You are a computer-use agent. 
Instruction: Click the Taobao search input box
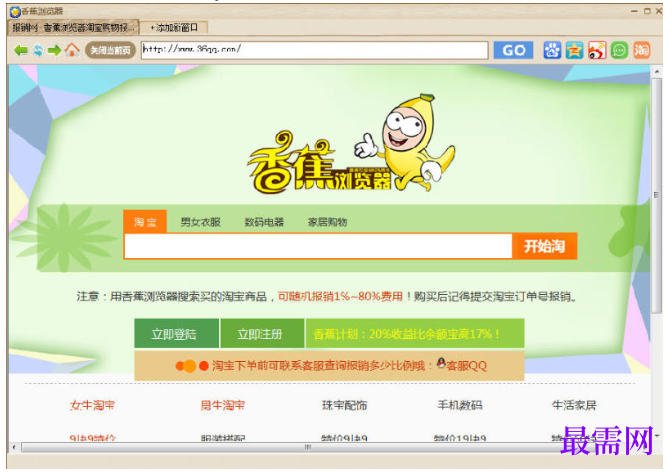(318, 247)
